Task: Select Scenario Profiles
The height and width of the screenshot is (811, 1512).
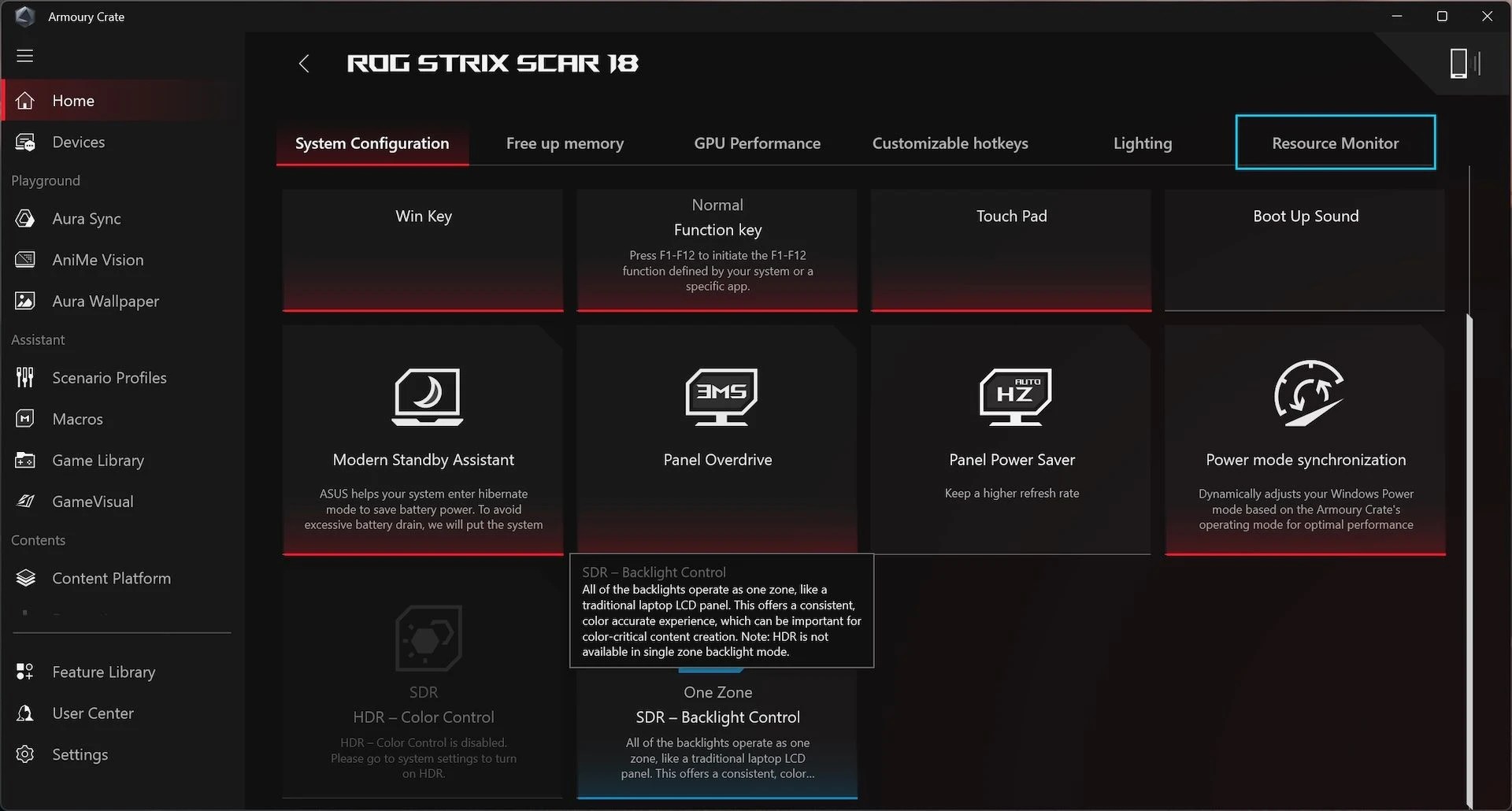Action: tap(109, 377)
